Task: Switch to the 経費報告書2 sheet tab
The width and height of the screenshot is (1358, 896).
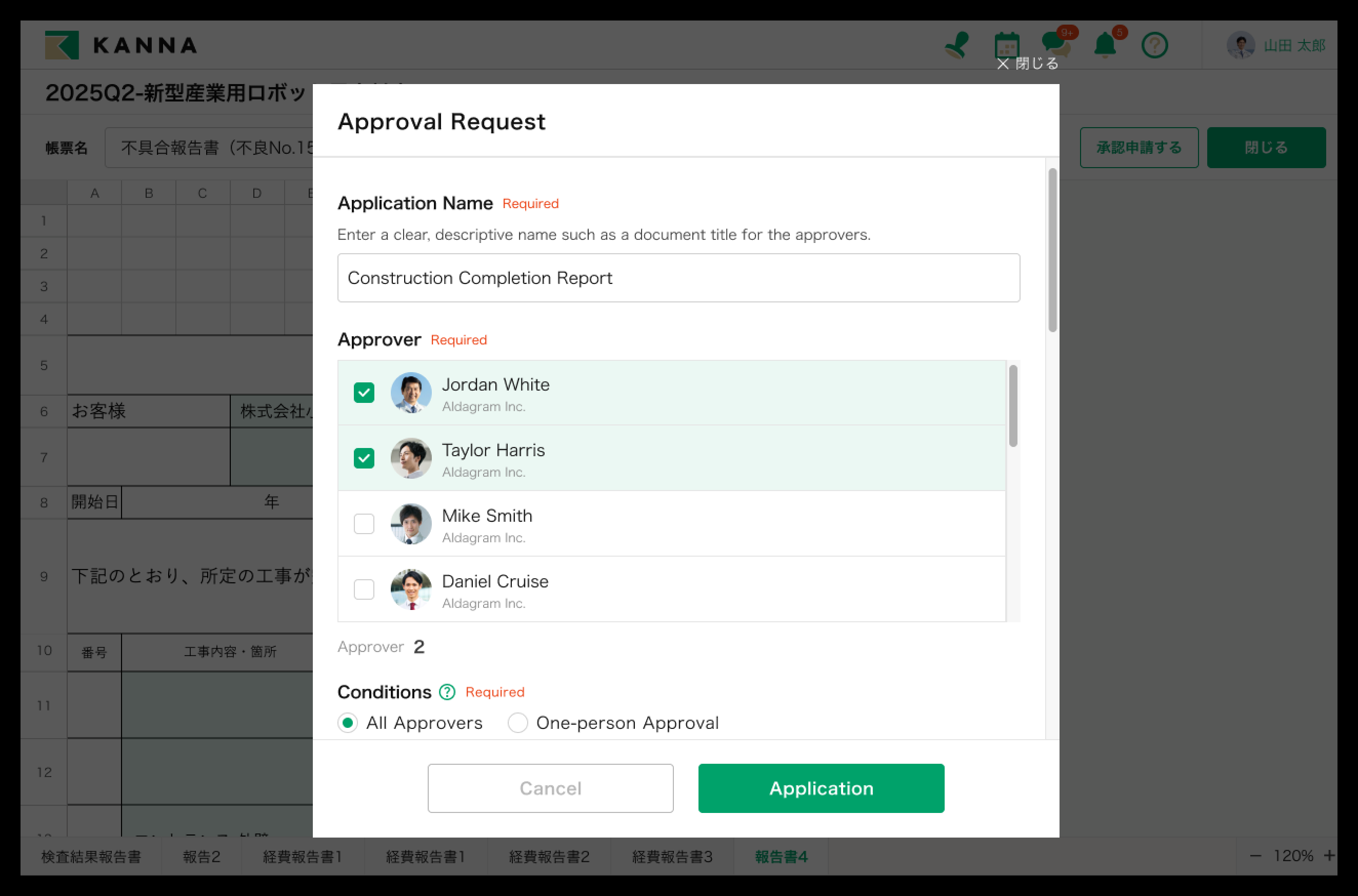Action: (x=549, y=857)
